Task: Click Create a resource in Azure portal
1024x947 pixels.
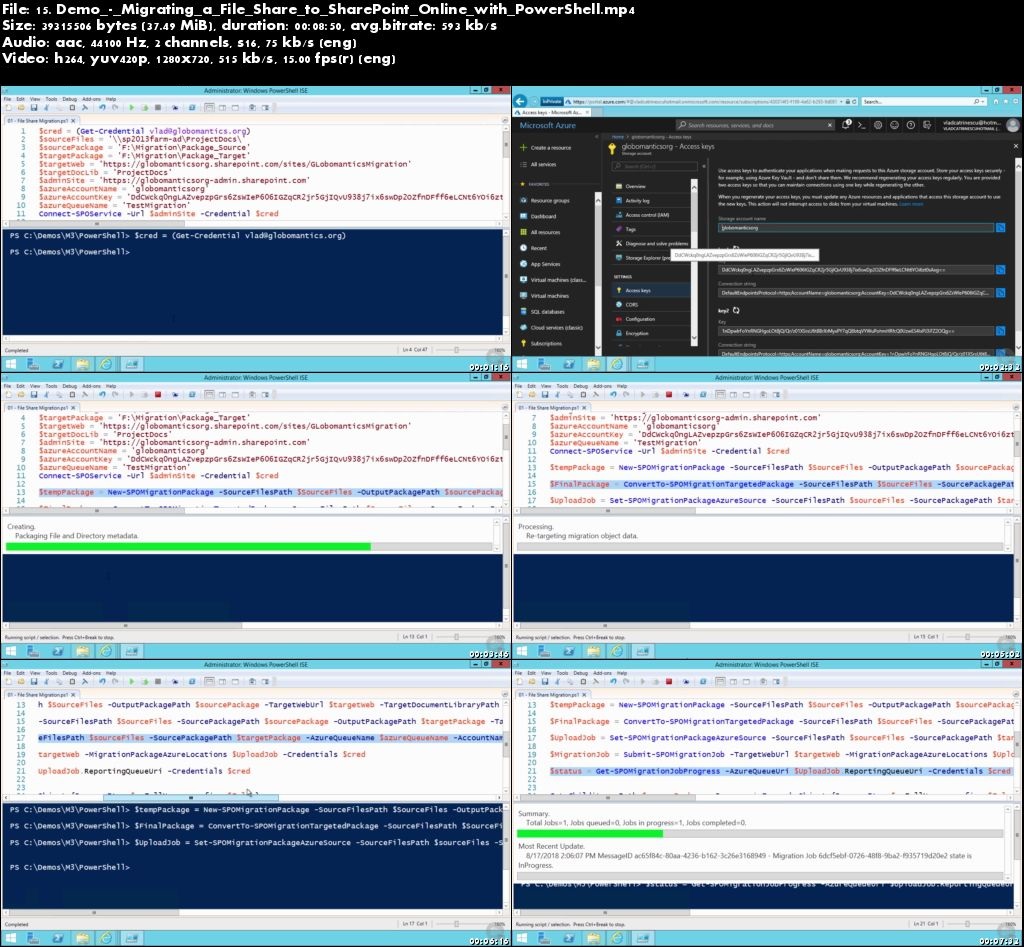Action: coord(545,148)
